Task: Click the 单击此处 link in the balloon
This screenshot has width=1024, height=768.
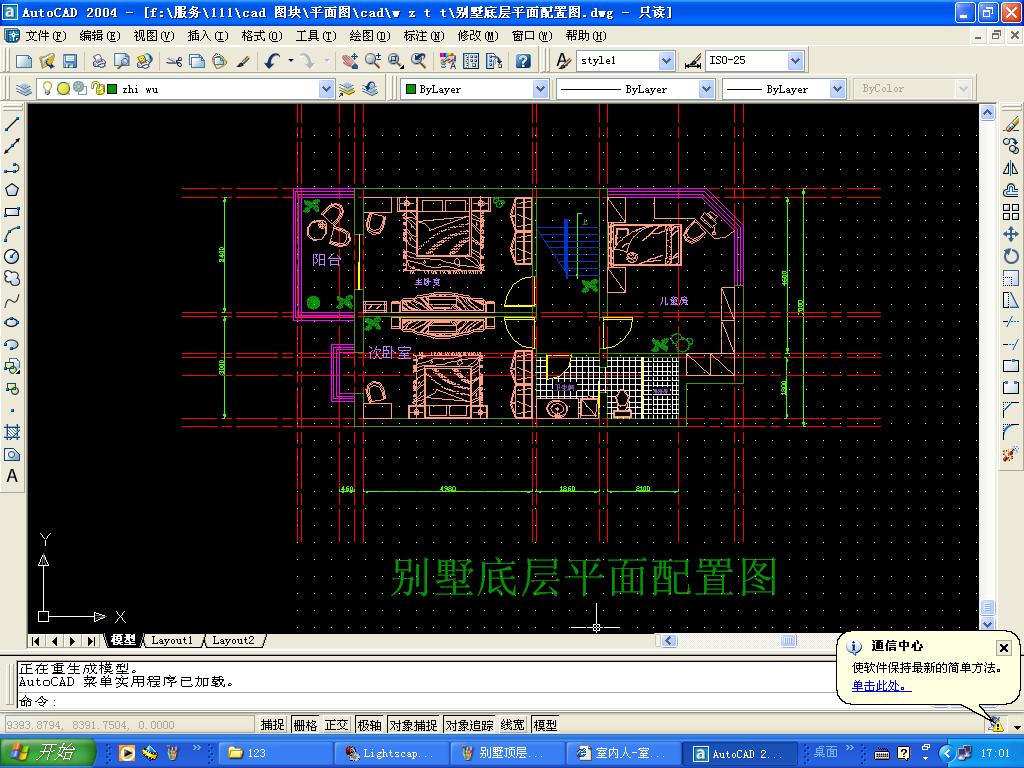Action: (x=881, y=686)
